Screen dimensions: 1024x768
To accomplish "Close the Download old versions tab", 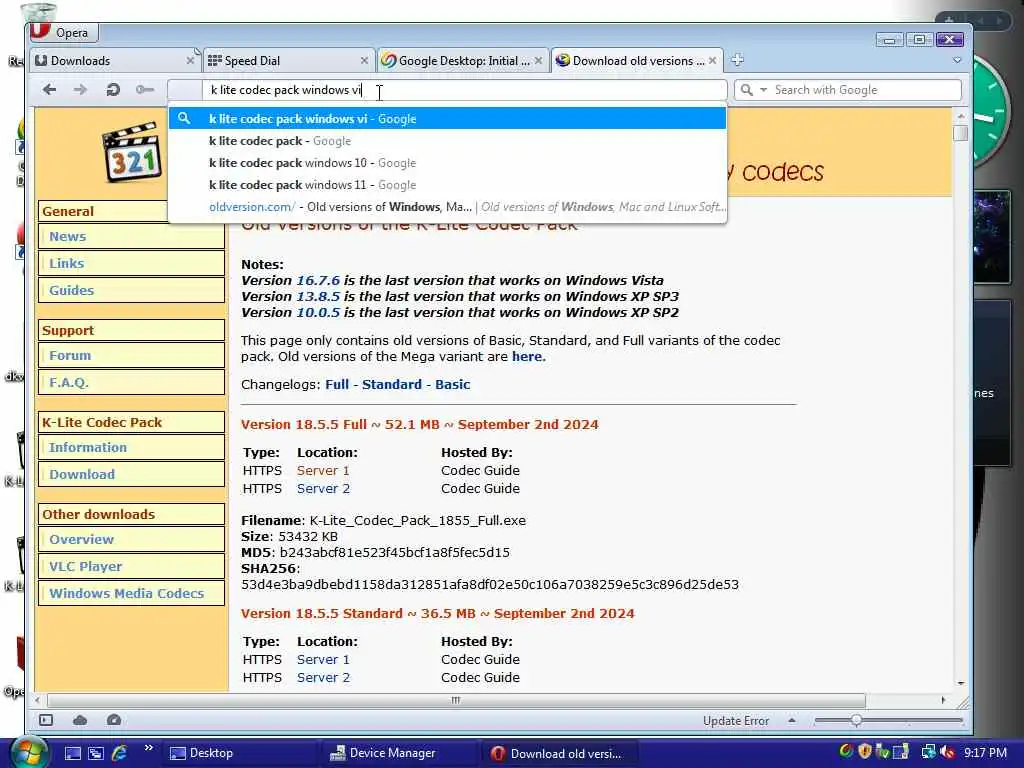I will tap(712, 61).
